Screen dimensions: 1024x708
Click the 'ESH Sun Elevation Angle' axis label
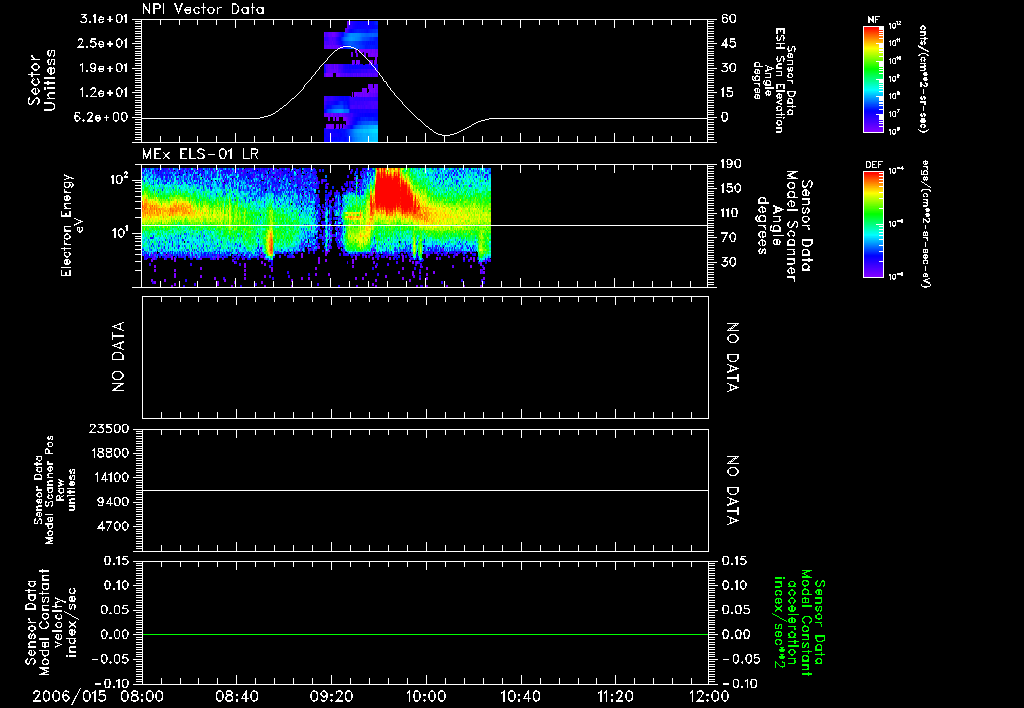point(774,80)
